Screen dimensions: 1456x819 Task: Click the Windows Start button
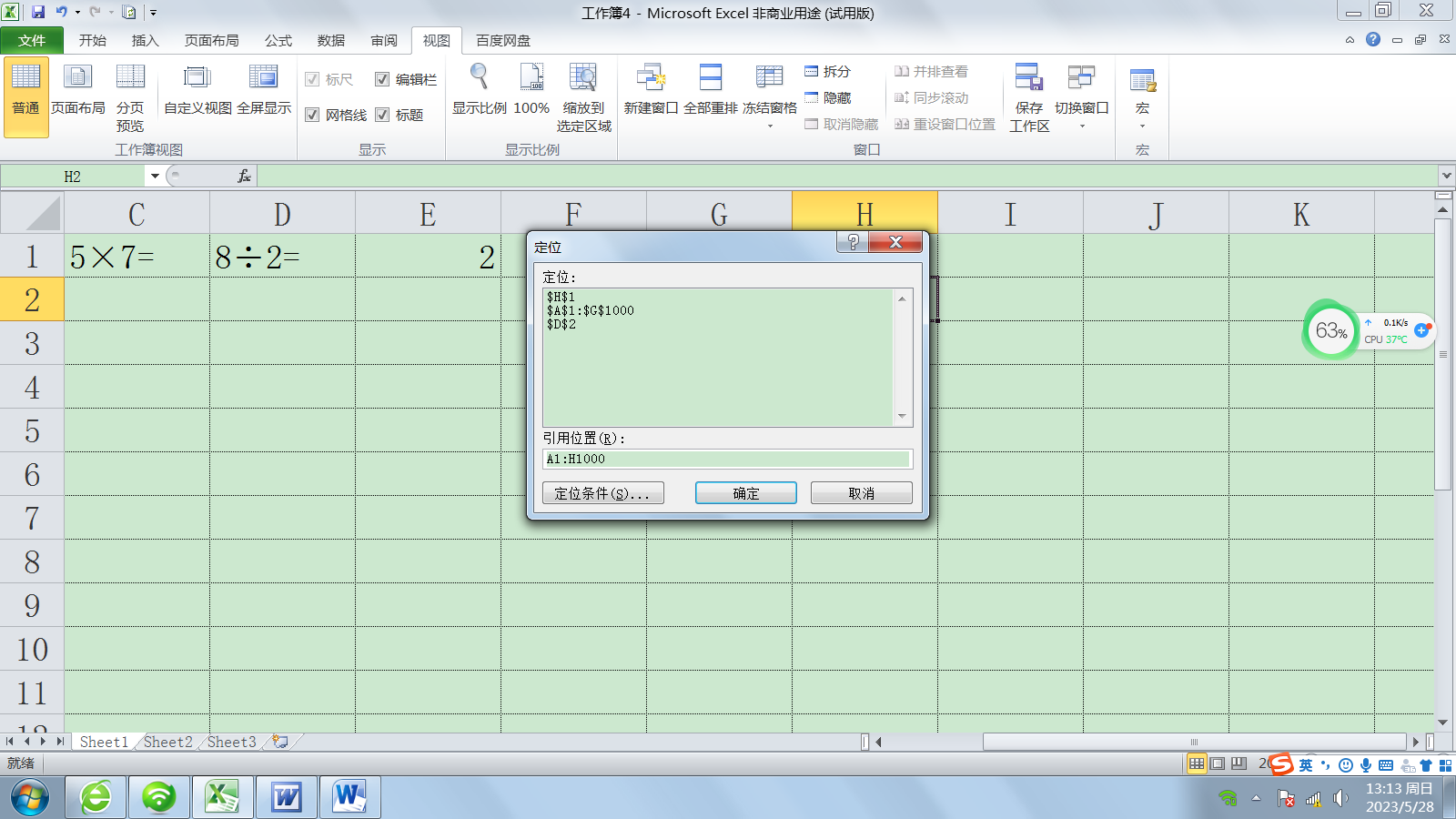coord(30,797)
